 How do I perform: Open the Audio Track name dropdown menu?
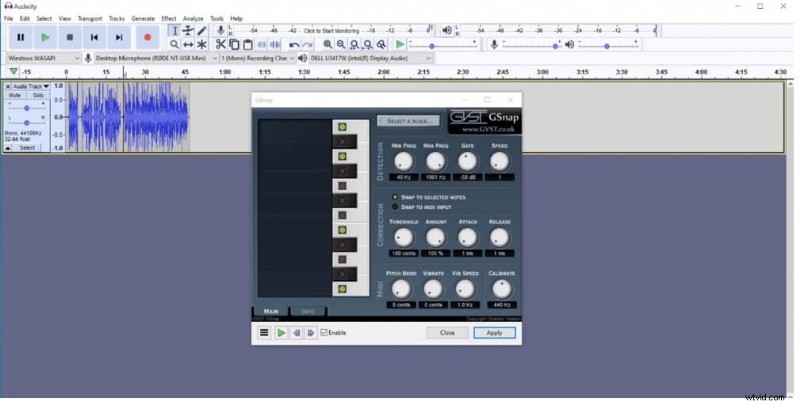pyautogui.click(x=31, y=86)
